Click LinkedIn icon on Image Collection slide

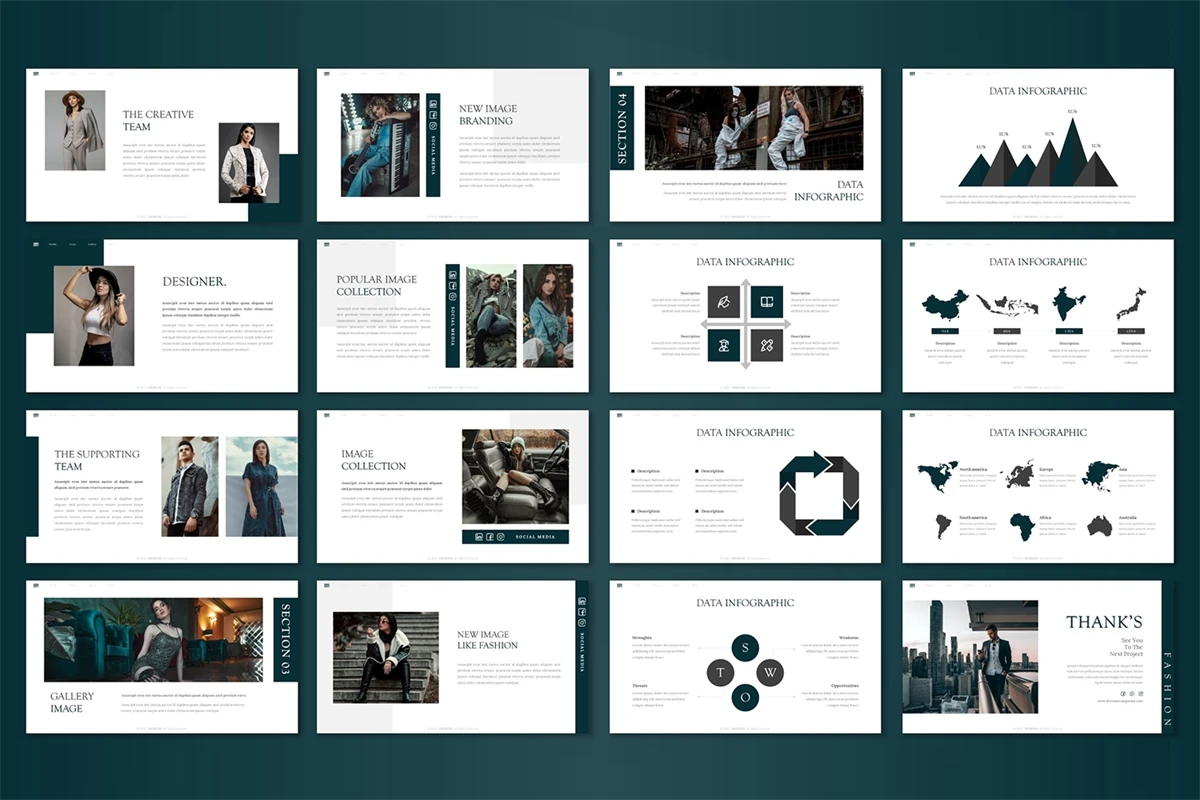point(479,537)
